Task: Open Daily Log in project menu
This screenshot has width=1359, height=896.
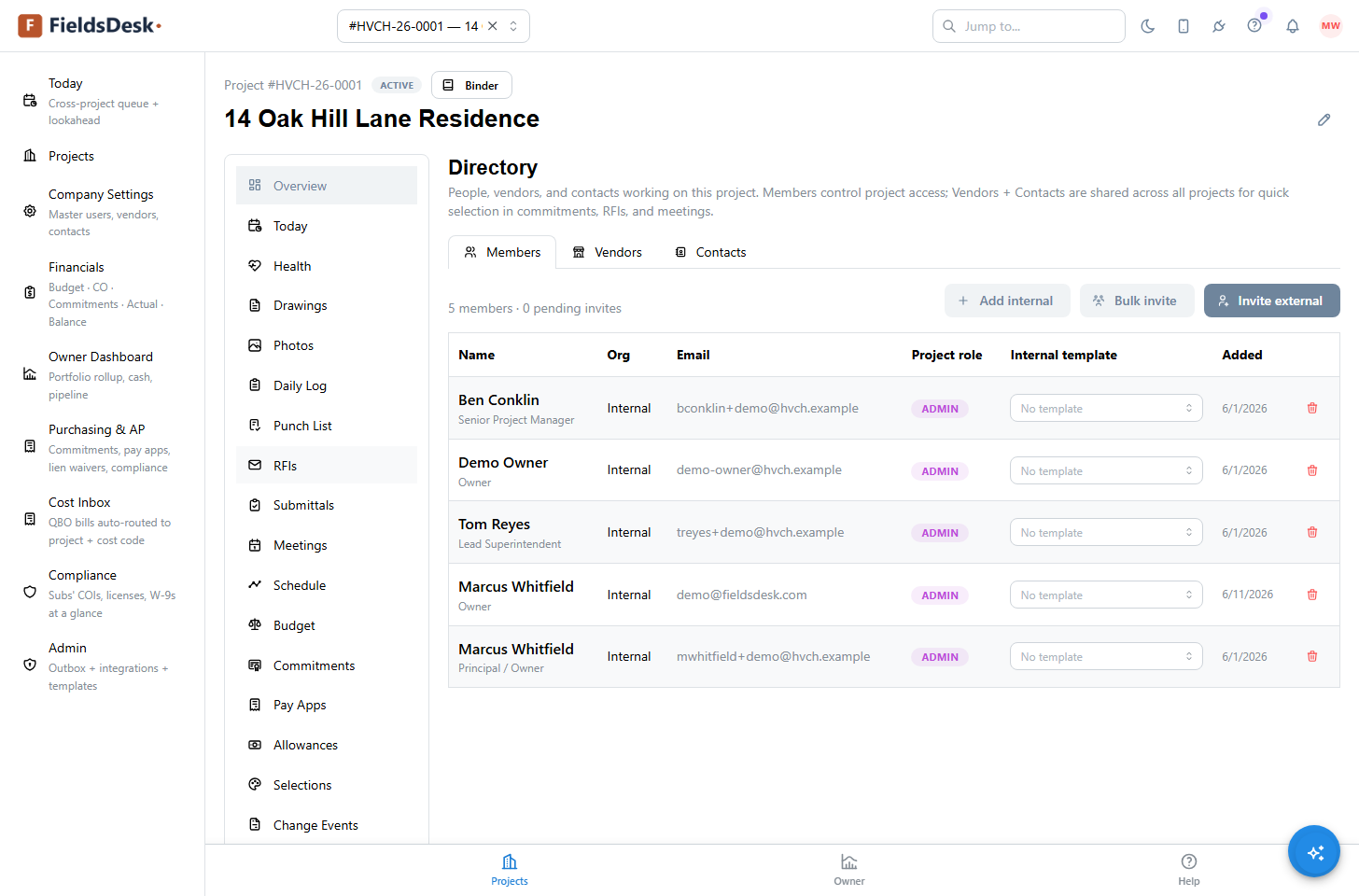Action: pyautogui.click(x=327, y=385)
